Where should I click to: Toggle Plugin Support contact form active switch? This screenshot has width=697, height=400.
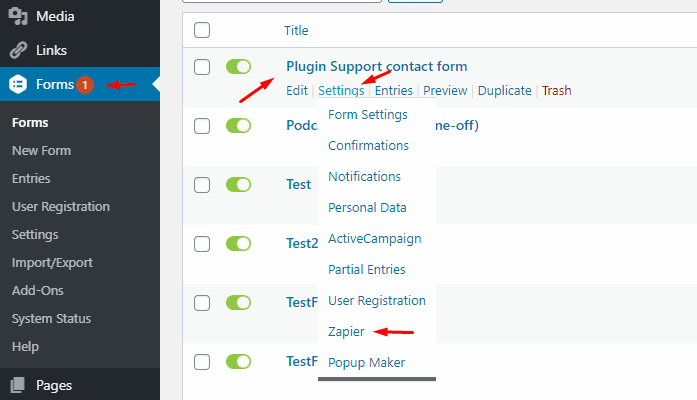click(x=238, y=67)
